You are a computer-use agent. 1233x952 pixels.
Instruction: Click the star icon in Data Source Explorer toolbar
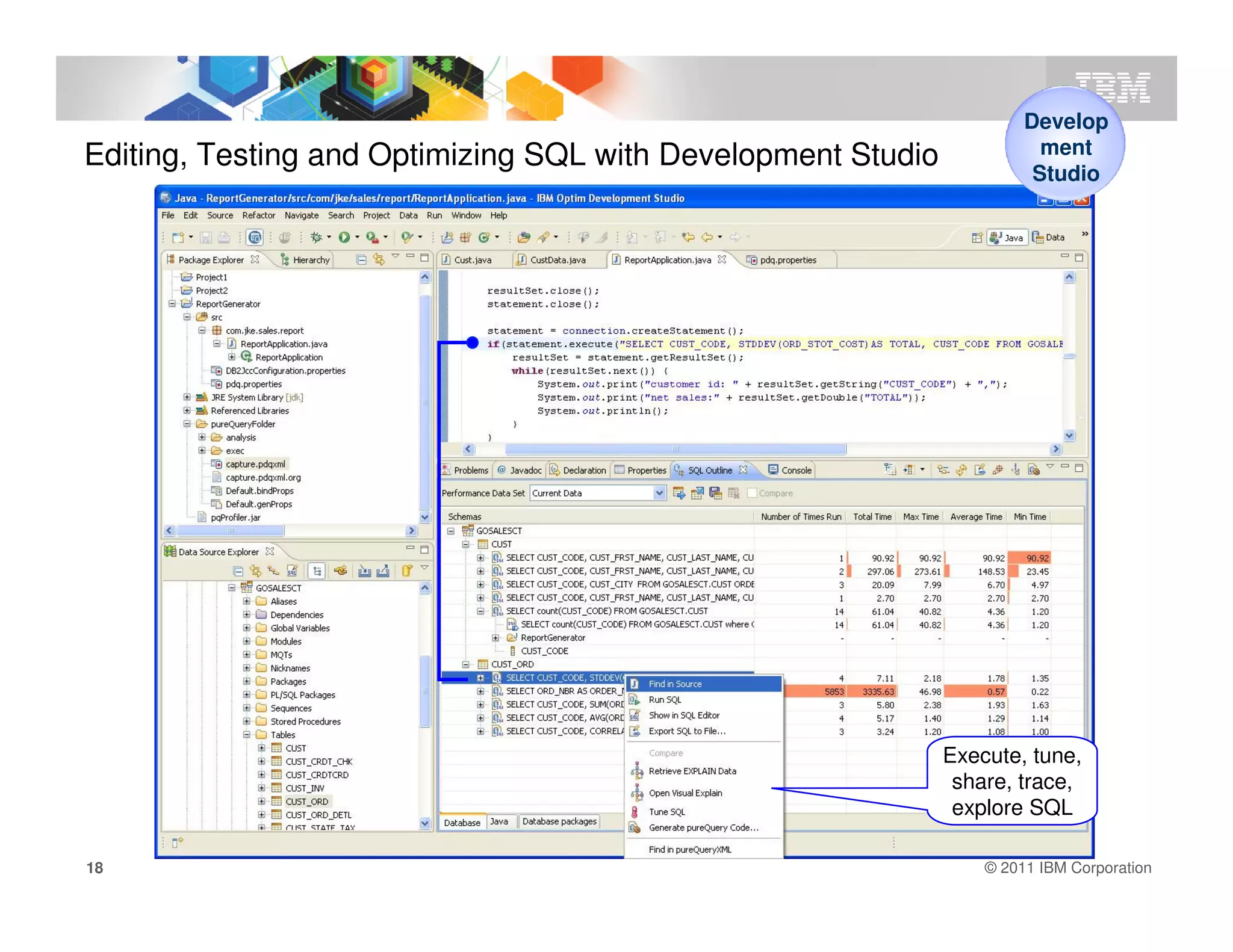(341, 570)
